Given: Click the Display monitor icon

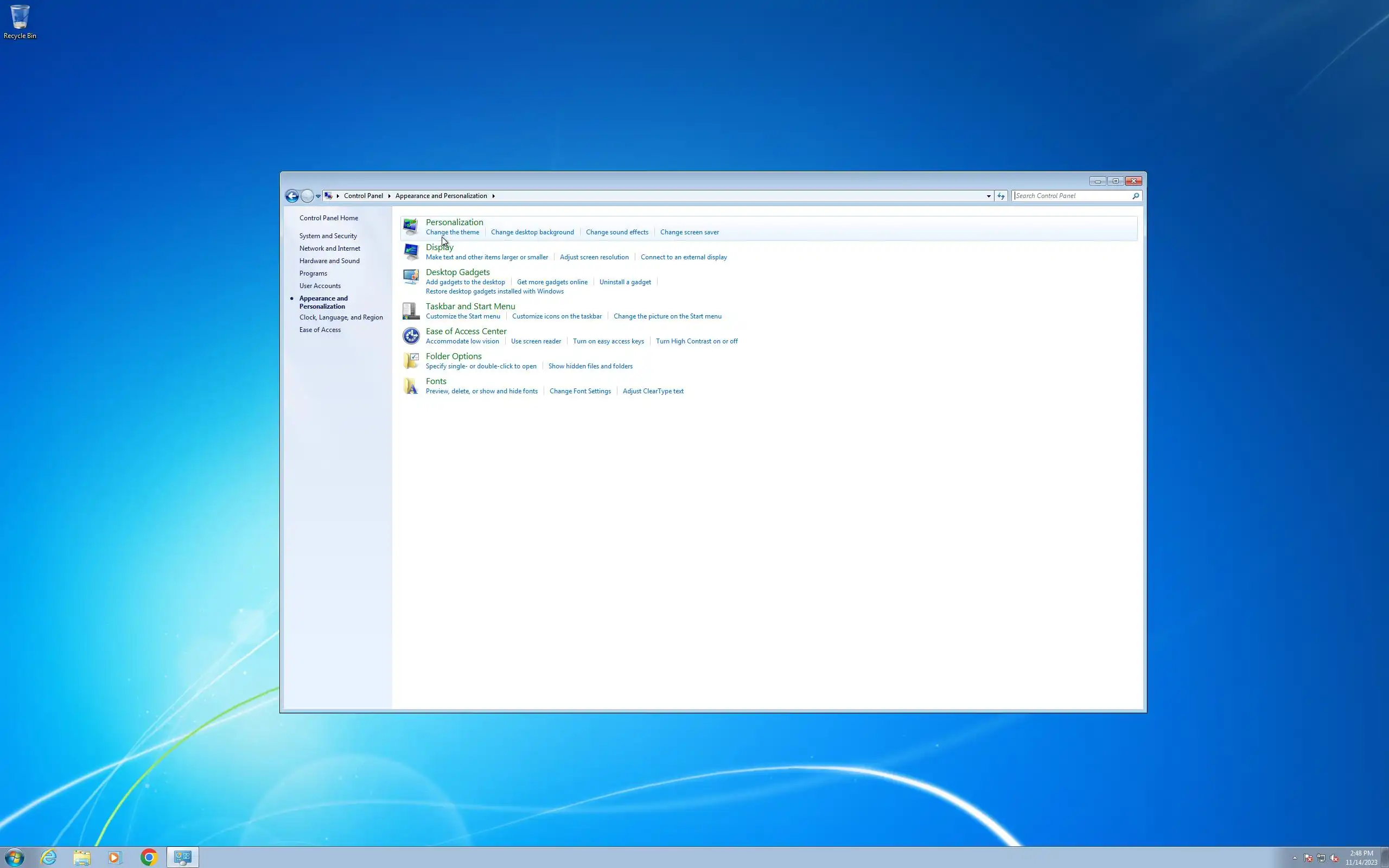Looking at the screenshot, I should point(410,251).
